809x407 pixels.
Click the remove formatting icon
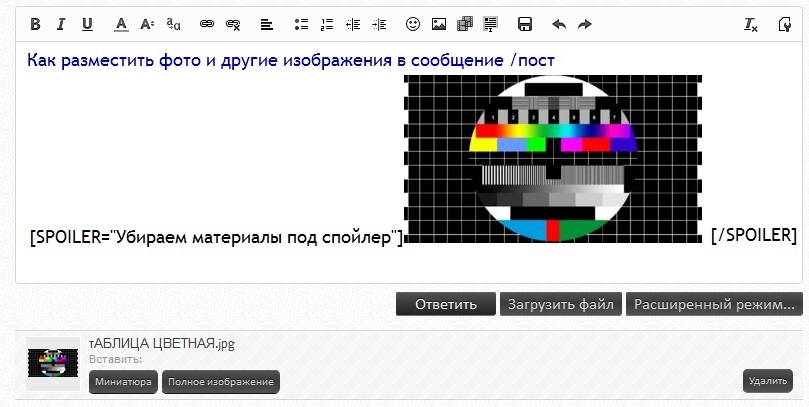click(x=751, y=24)
